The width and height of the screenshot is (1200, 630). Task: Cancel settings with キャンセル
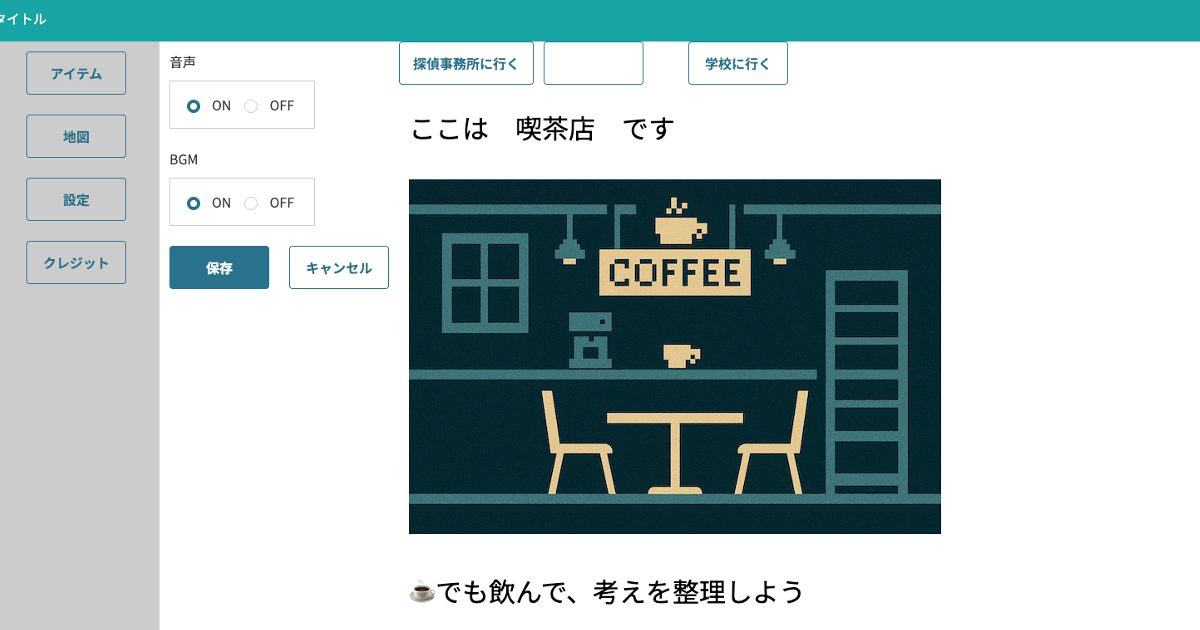[x=339, y=267]
